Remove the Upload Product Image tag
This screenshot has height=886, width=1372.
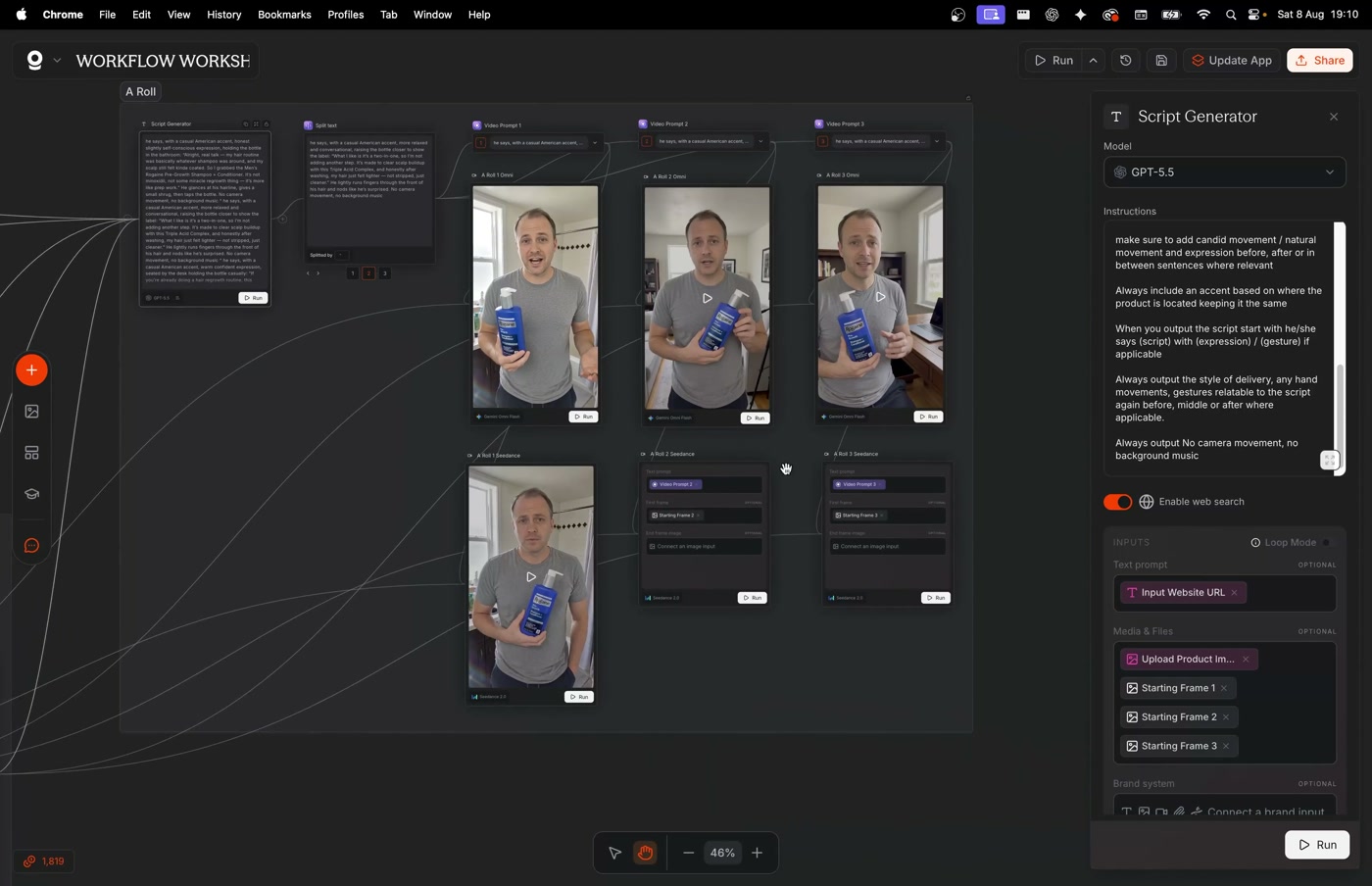point(1246,660)
